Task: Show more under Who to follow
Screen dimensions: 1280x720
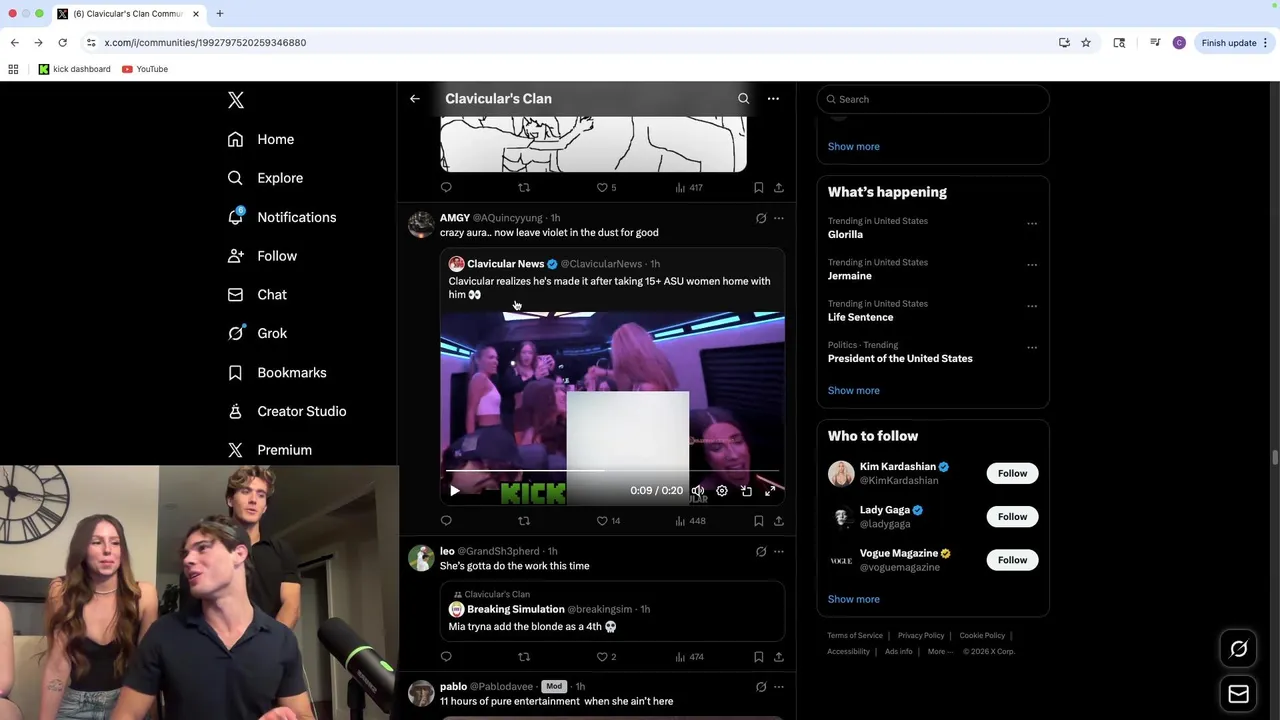Action: [x=853, y=599]
